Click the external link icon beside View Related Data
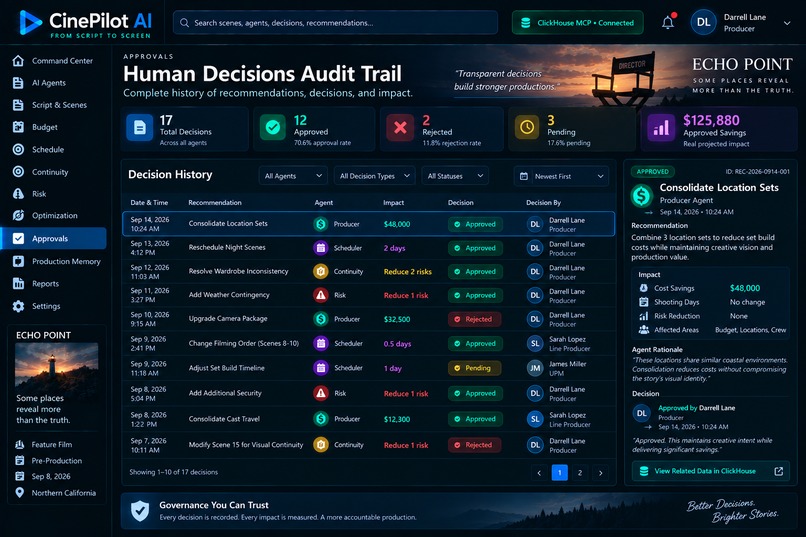Viewport: 806px width, 537px height. tap(779, 471)
